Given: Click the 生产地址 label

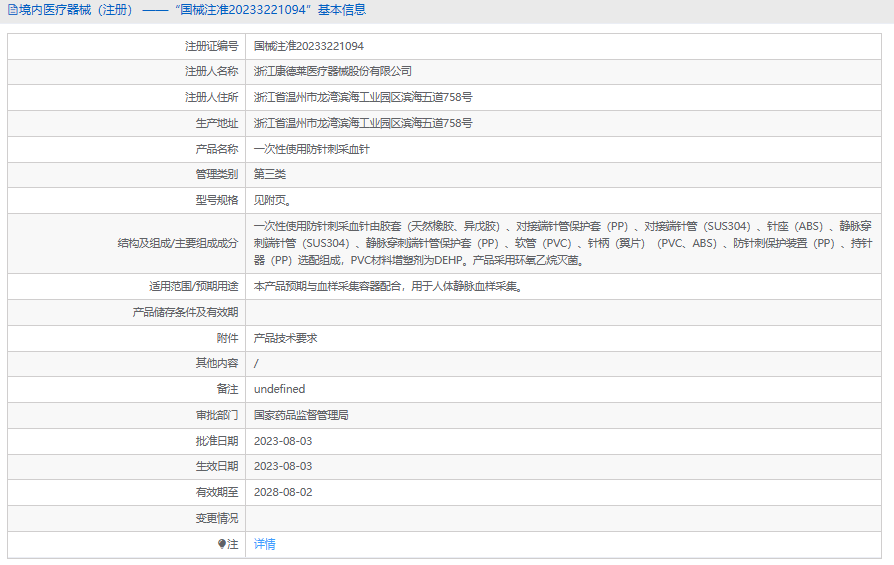Looking at the screenshot, I should 217,123.
